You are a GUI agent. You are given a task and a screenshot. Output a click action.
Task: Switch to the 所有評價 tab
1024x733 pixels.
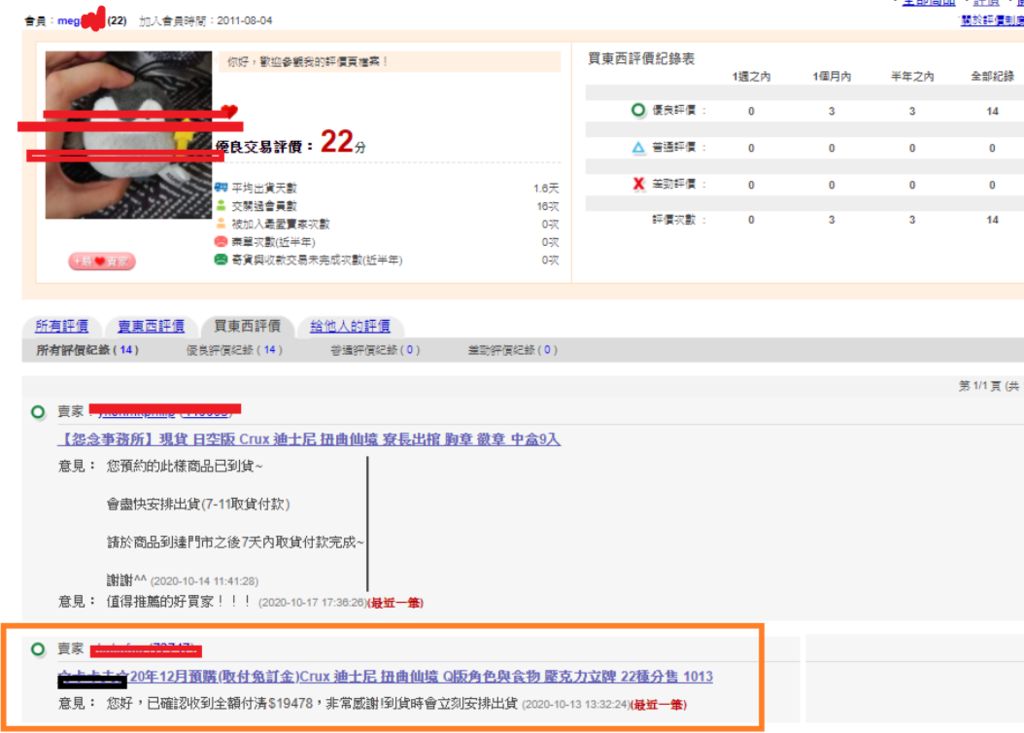(x=62, y=326)
